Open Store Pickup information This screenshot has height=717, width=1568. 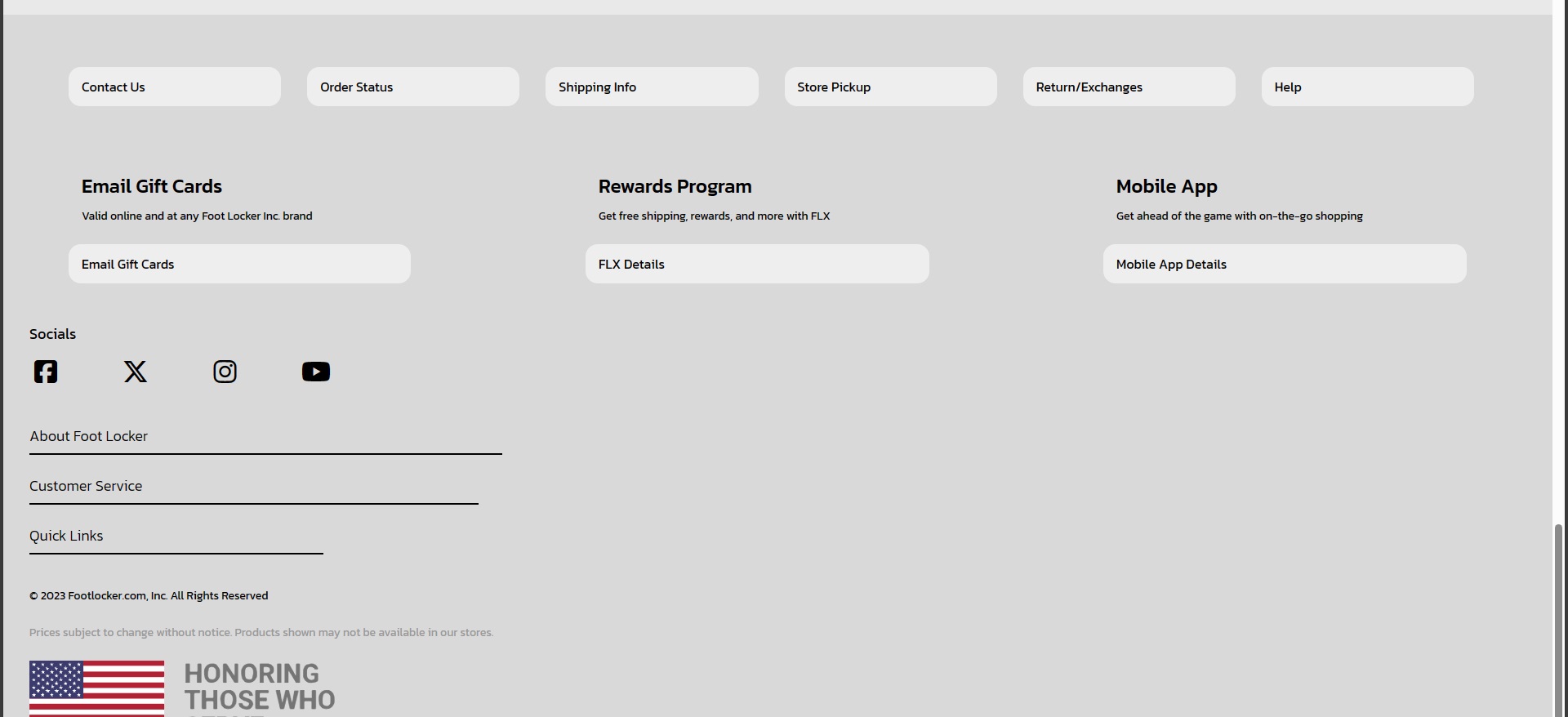(890, 87)
